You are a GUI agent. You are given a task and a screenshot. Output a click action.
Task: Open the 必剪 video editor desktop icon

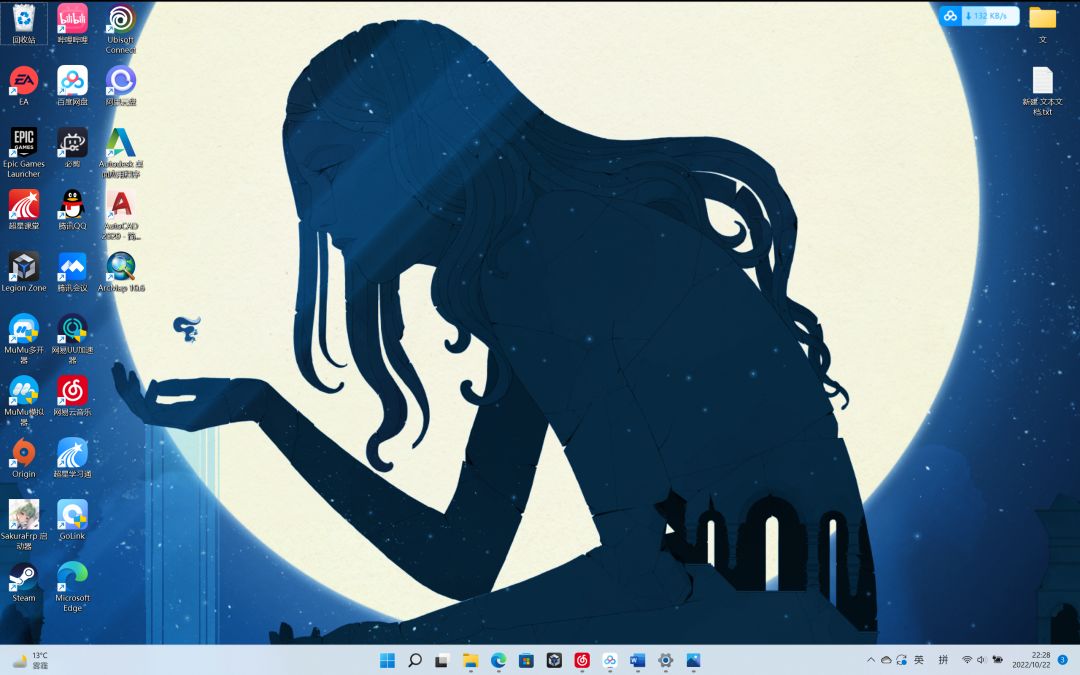[x=72, y=147]
